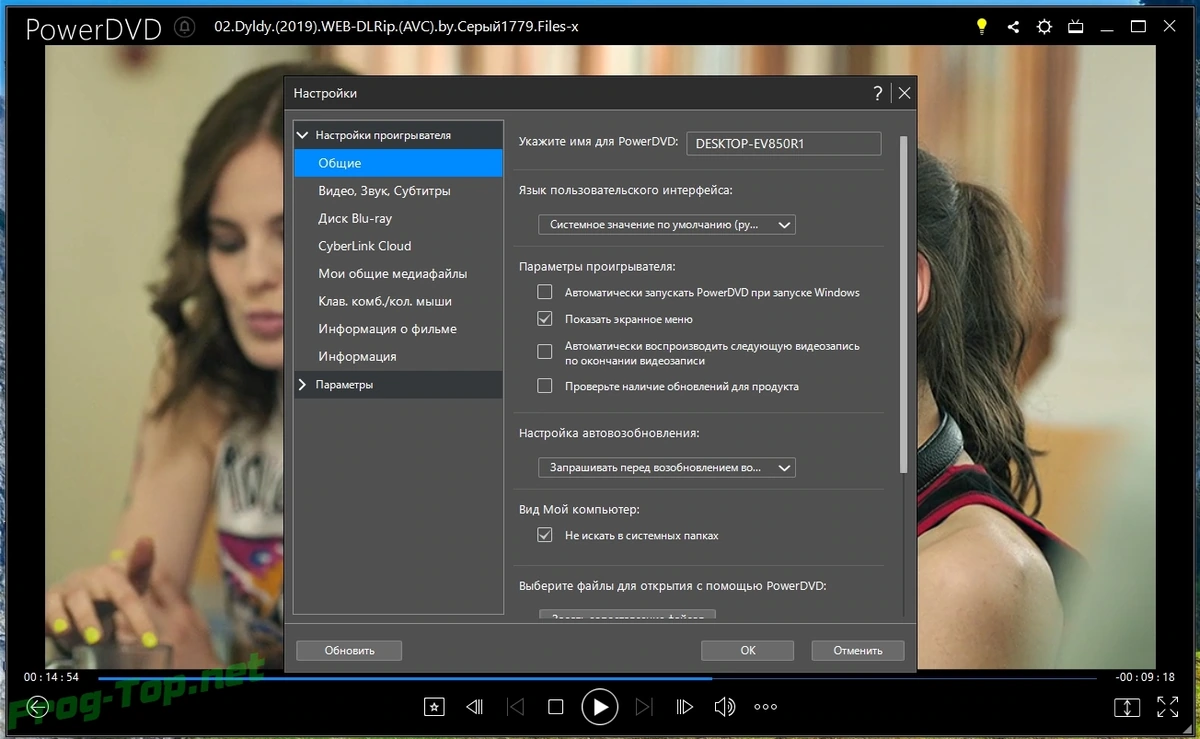Toggle Не искать в системных папках

pyautogui.click(x=545, y=535)
